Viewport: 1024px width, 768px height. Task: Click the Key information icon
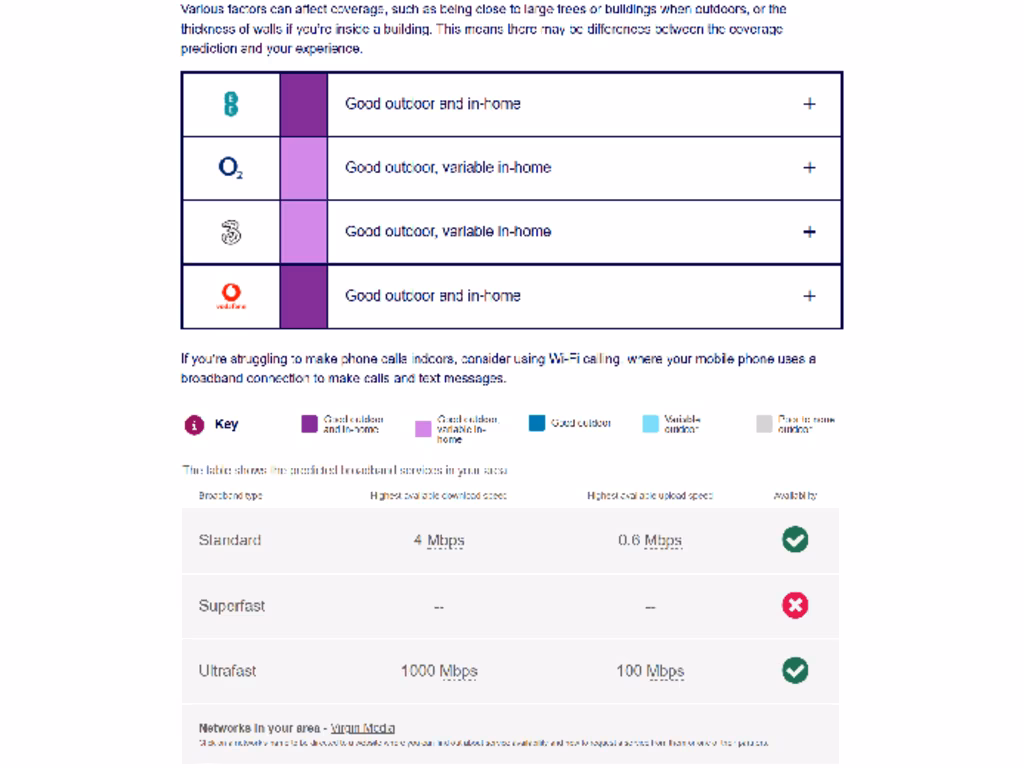[194, 424]
